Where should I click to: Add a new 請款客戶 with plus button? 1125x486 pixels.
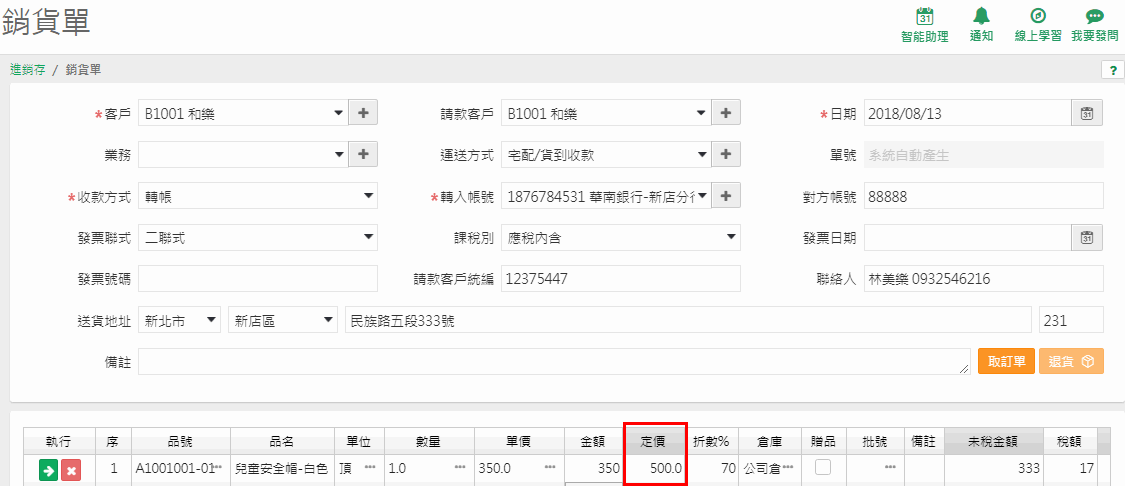(725, 113)
